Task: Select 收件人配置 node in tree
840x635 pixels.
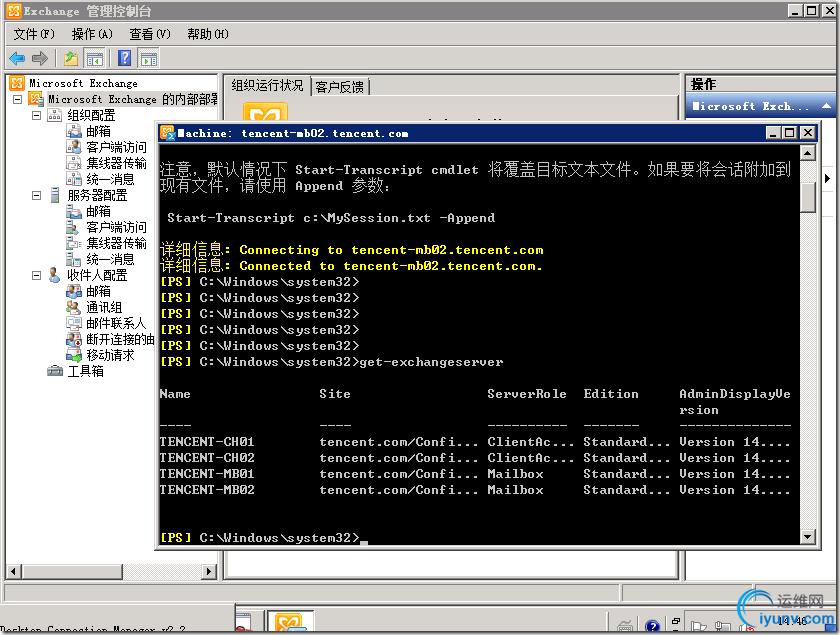Action: (97, 275)
